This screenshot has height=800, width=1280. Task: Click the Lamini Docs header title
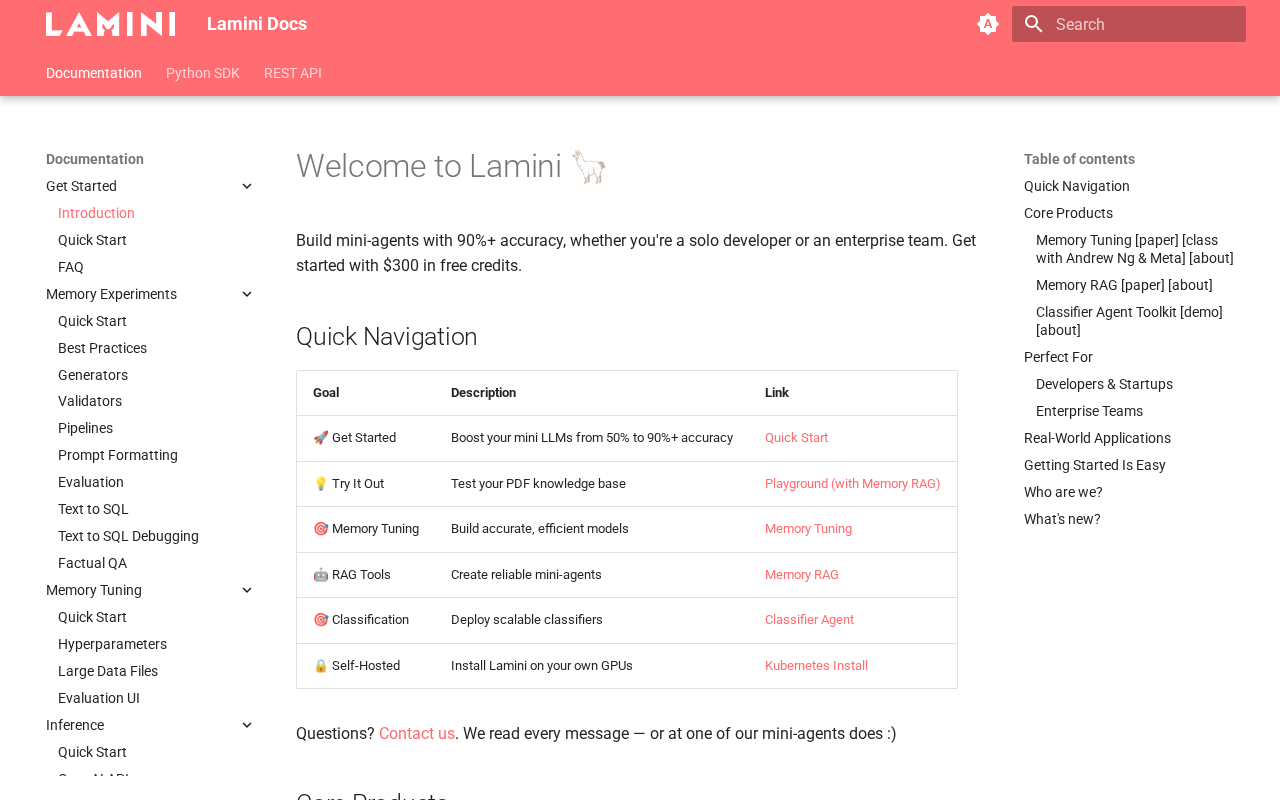click(257, 24)
